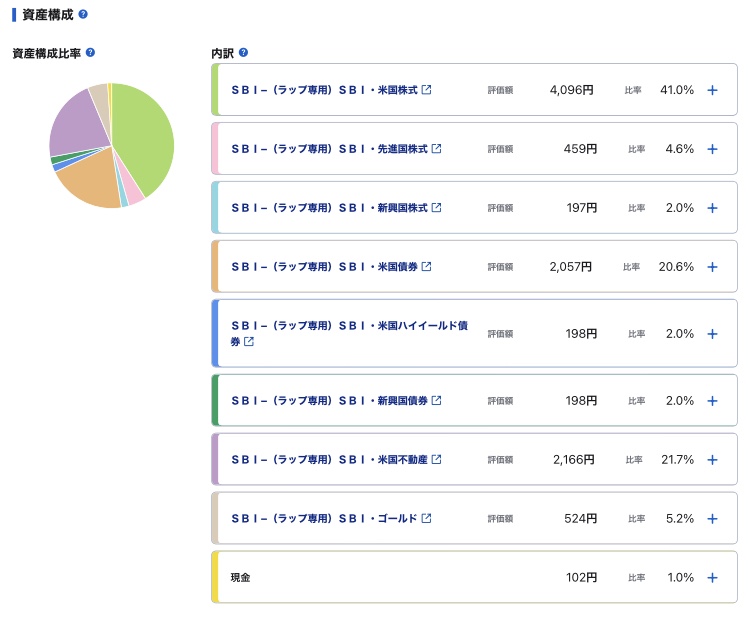750x627 pixels.
Task: Expand the SBI・新興国株式 row with plus
Action: point(712,208)
